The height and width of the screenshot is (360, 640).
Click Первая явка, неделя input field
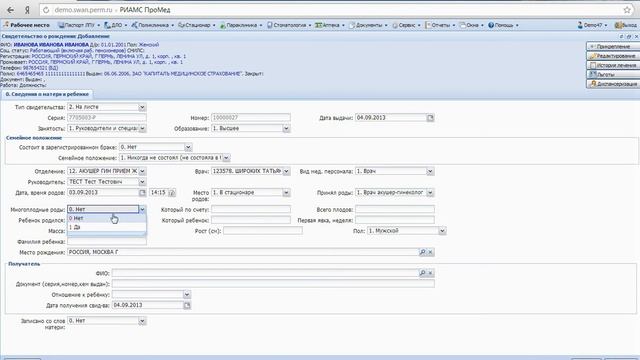pyautogui.click(x=395, y=220)
